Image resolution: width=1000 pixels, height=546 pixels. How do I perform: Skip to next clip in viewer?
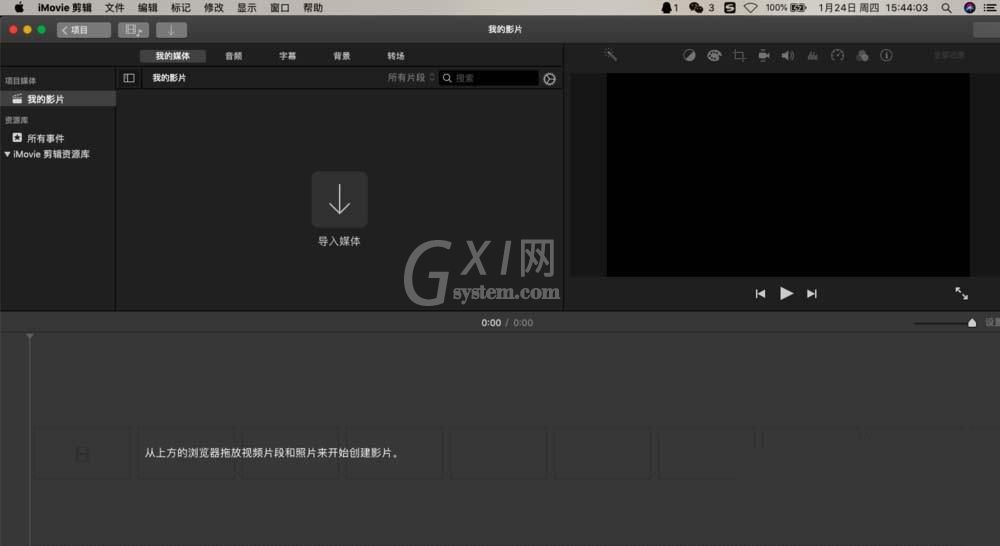[x=811, y=294]
